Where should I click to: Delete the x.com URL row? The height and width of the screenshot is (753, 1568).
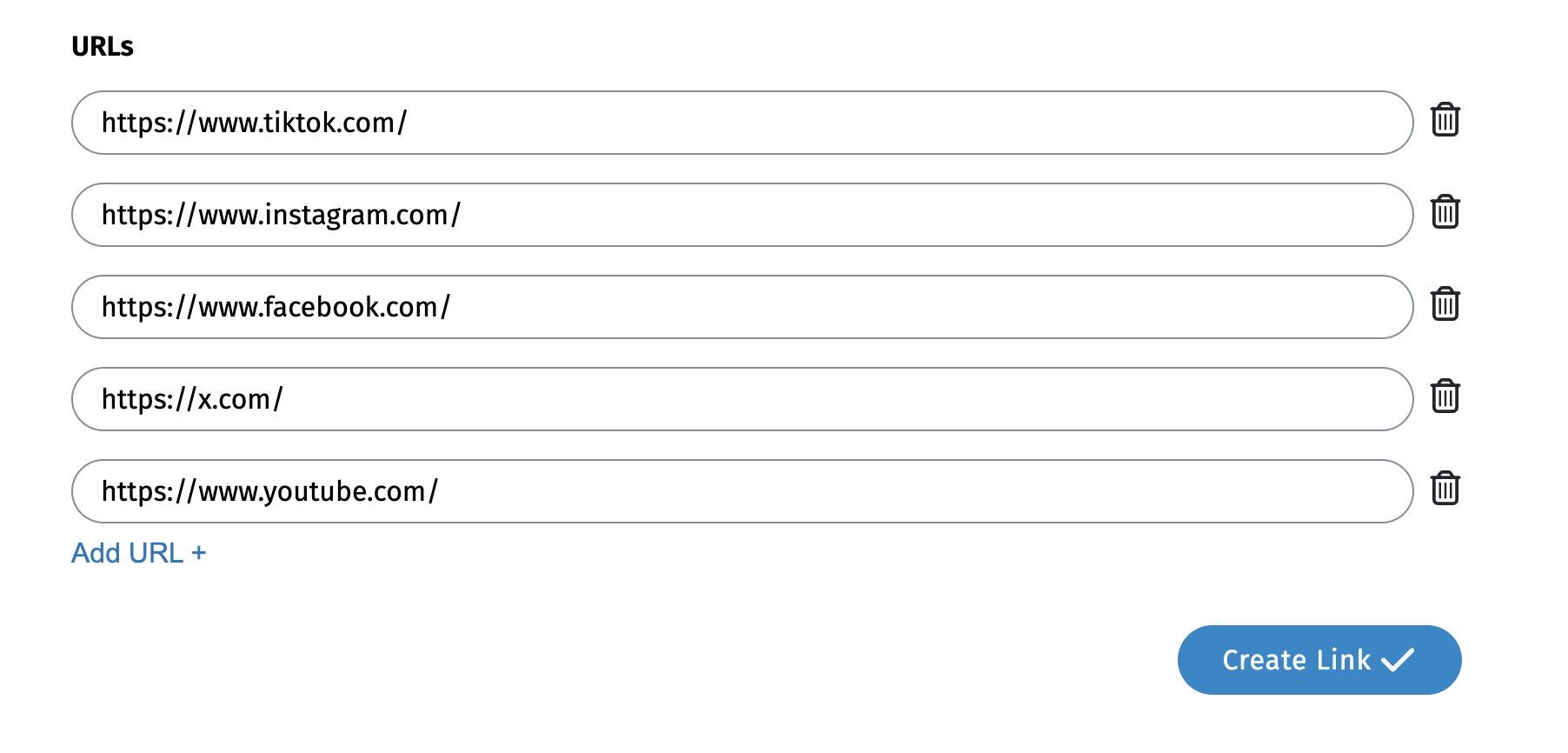pyautogui.click(x=1445, y=396)
